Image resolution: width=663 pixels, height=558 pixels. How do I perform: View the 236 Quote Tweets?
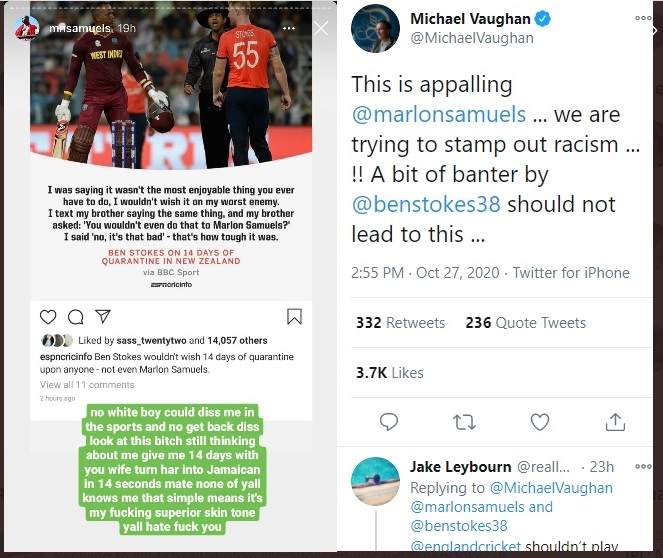click(x=526, y=323)
